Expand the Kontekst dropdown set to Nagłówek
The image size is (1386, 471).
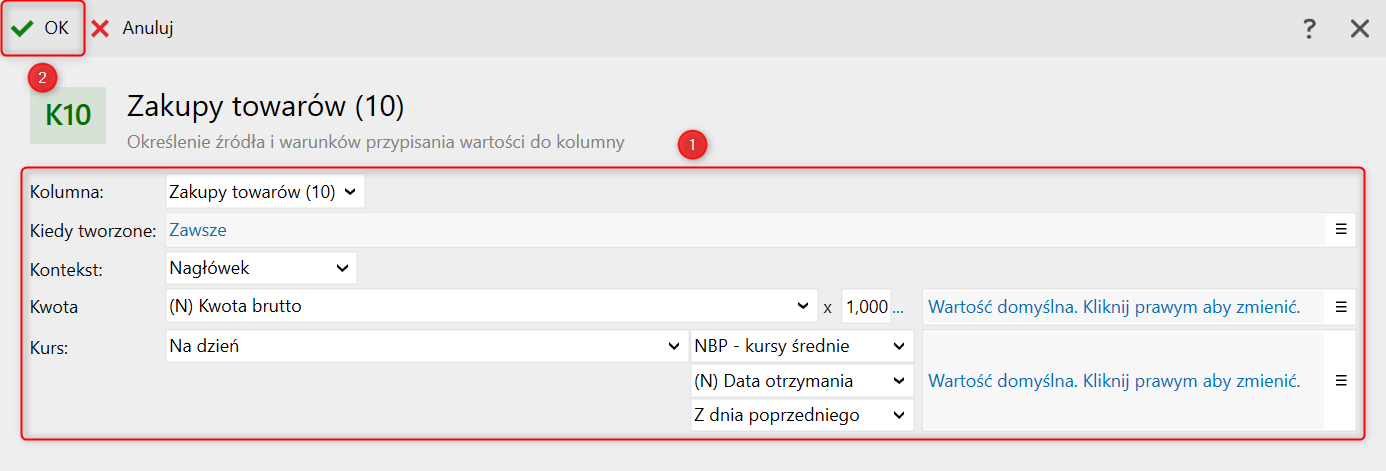260,268
